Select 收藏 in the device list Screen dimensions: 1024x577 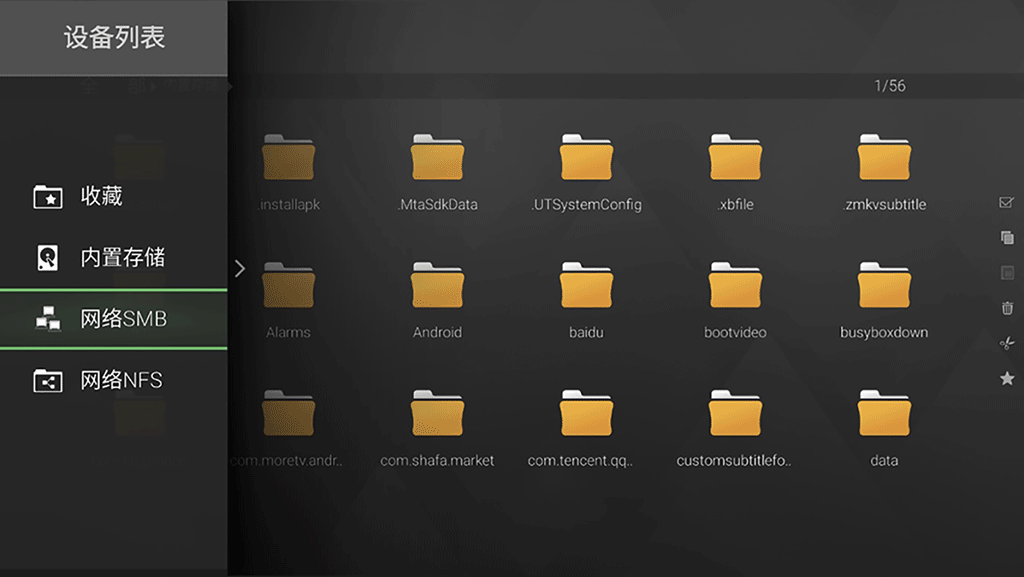point(114,196)
